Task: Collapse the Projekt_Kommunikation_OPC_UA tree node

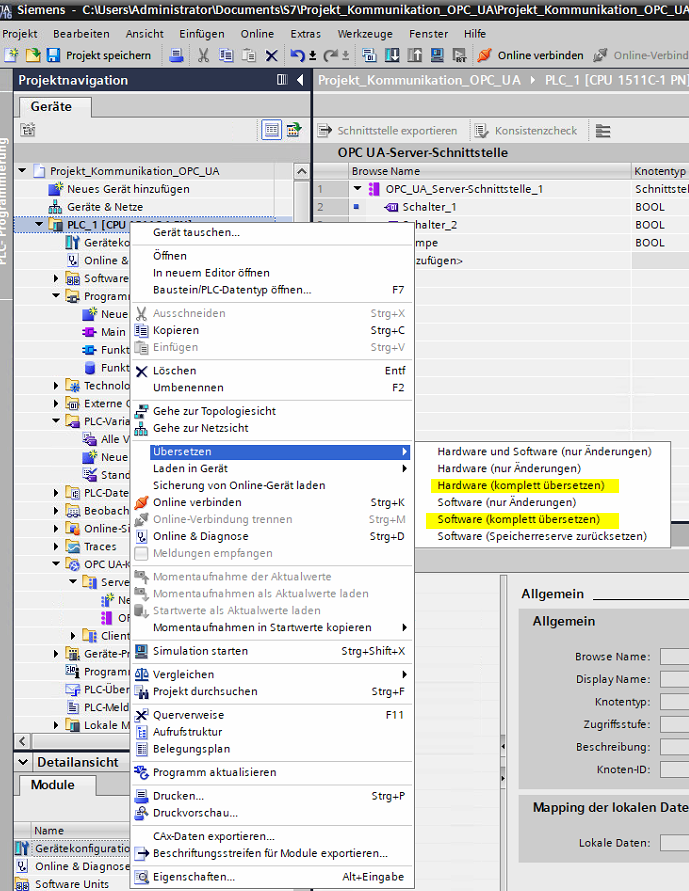Action: (22, 170)
